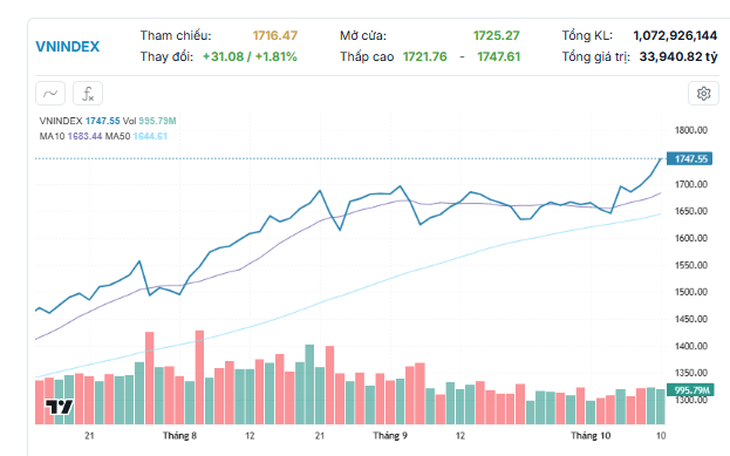
Task: Open the indicators fx button
Action: click(88, 94)
